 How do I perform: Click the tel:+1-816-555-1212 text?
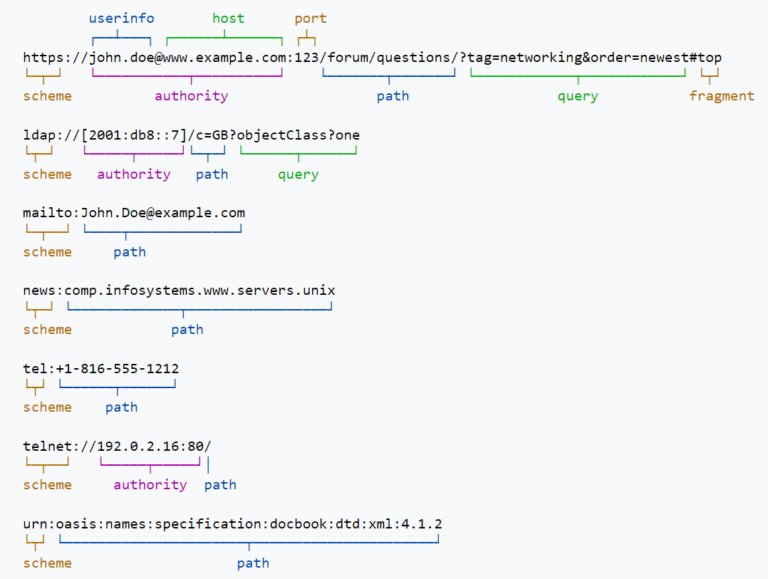[x=101, y=368]
